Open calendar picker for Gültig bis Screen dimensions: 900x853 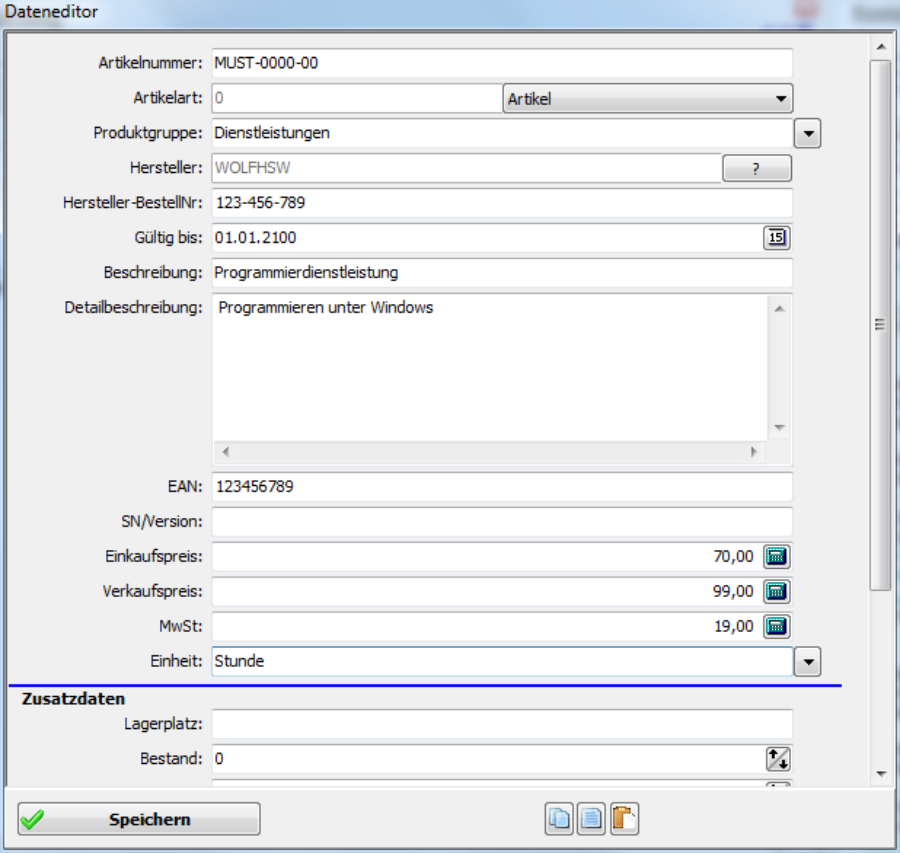coord(777,238)
